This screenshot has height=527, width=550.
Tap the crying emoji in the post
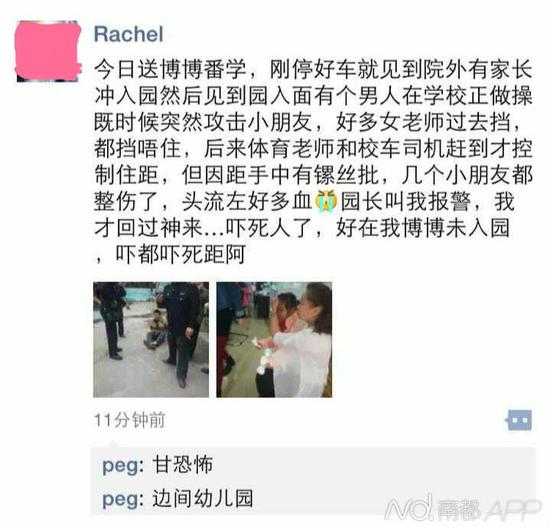[326, 202]
